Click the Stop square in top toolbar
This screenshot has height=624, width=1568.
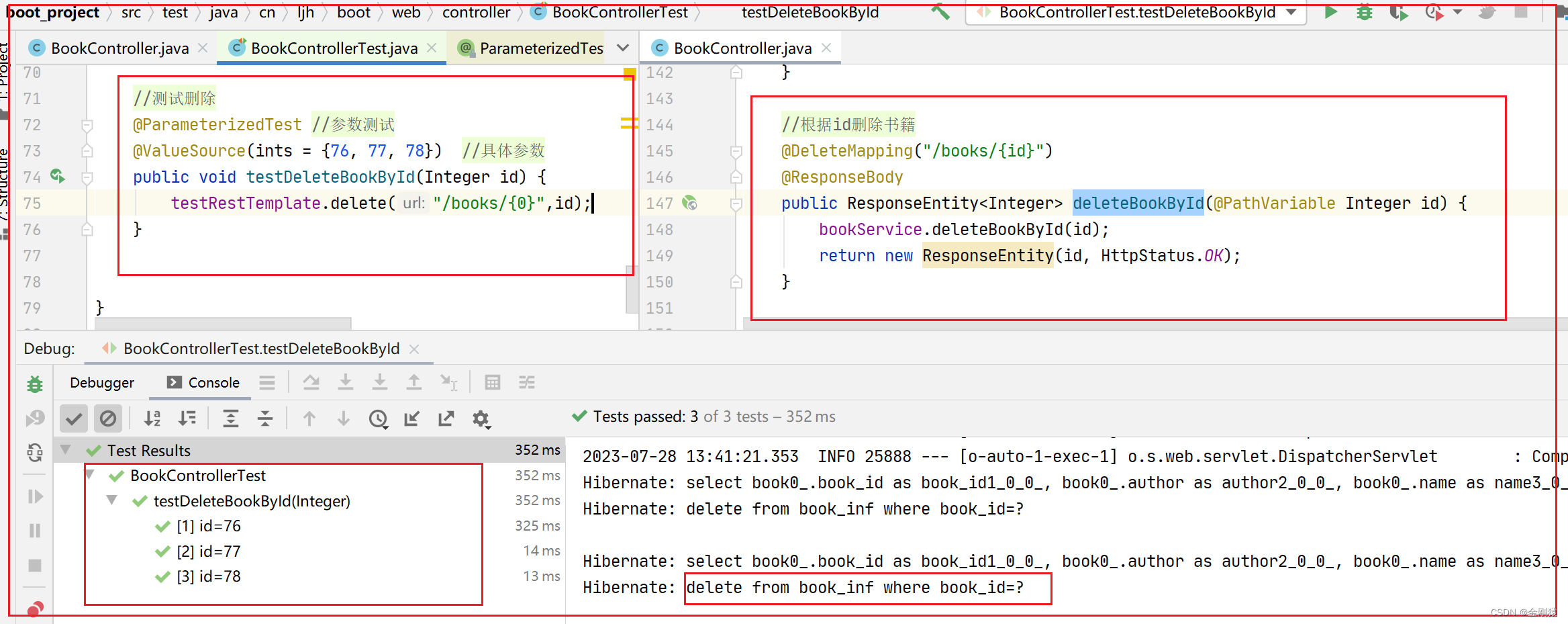click(1521, 12)
